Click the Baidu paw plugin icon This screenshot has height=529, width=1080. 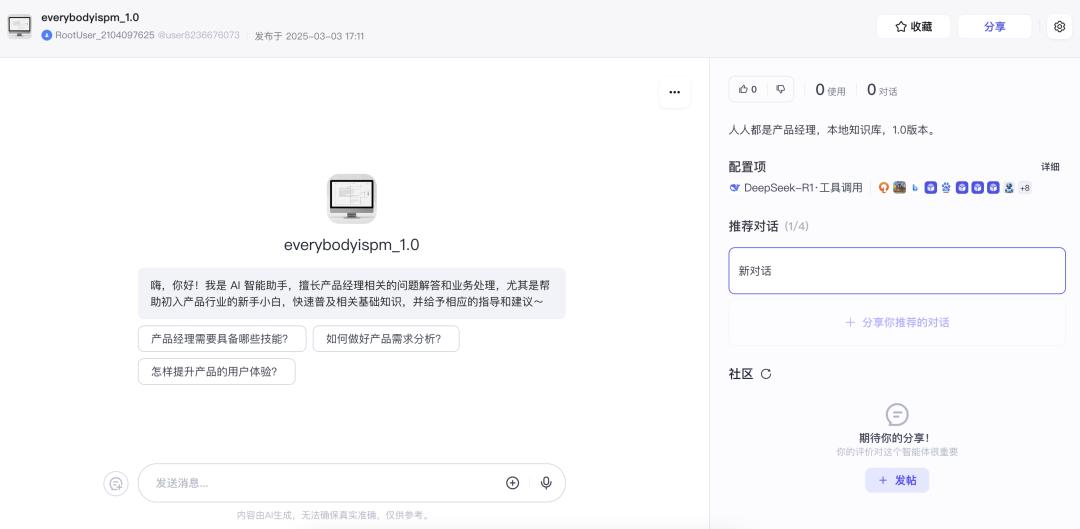tap(946, 187)
